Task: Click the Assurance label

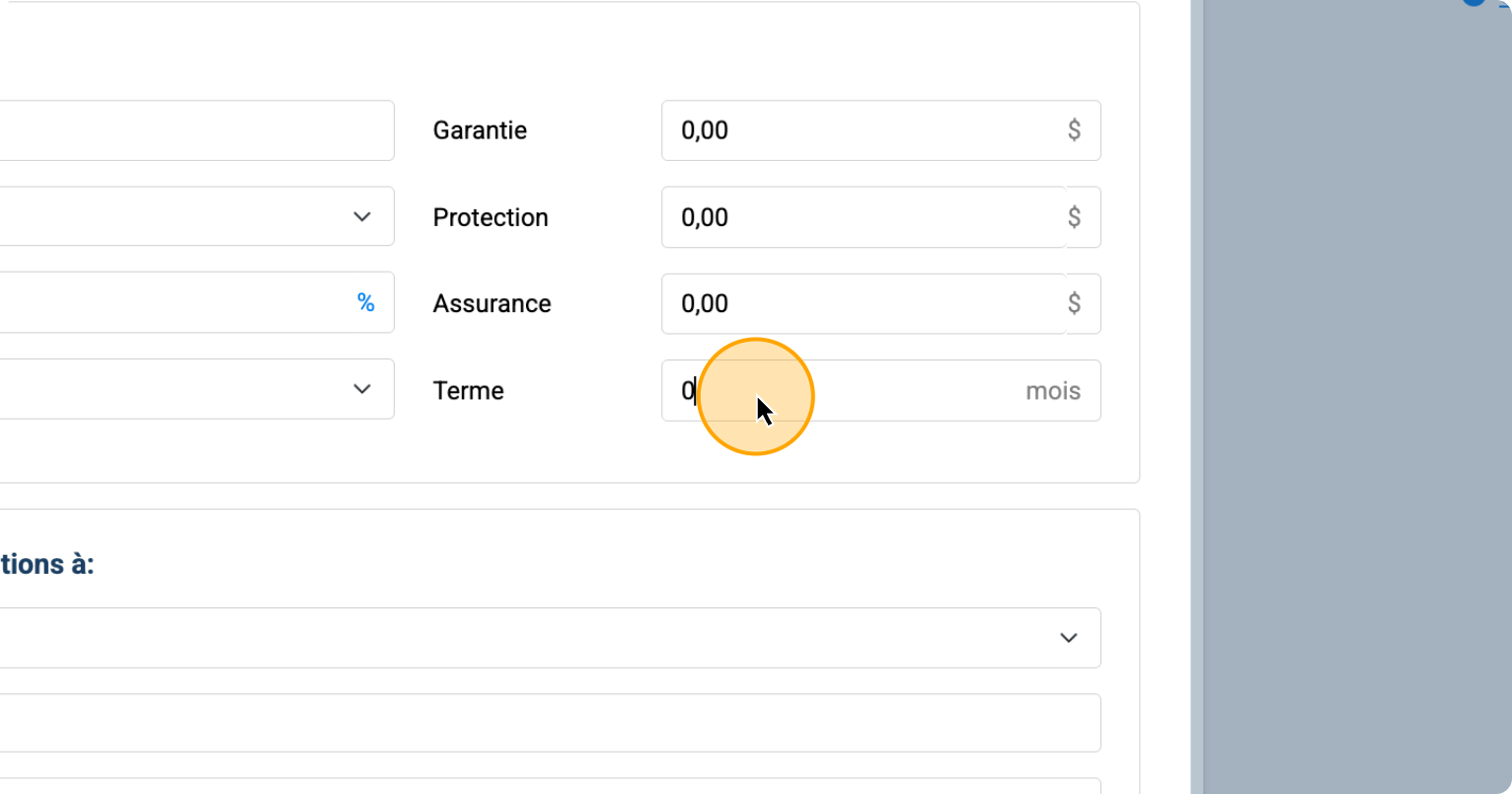Action: click(491, 303)
